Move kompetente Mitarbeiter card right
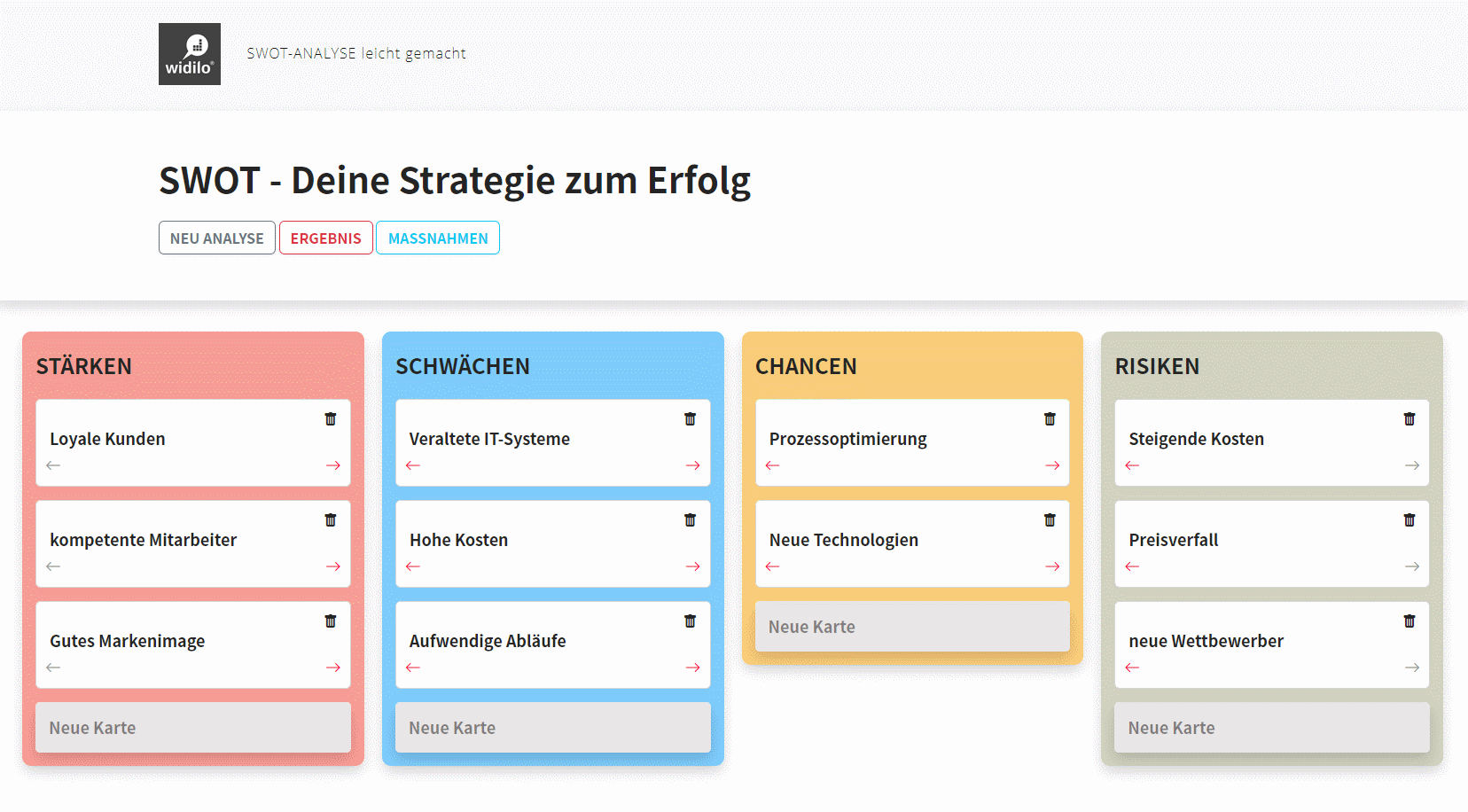 333,566
